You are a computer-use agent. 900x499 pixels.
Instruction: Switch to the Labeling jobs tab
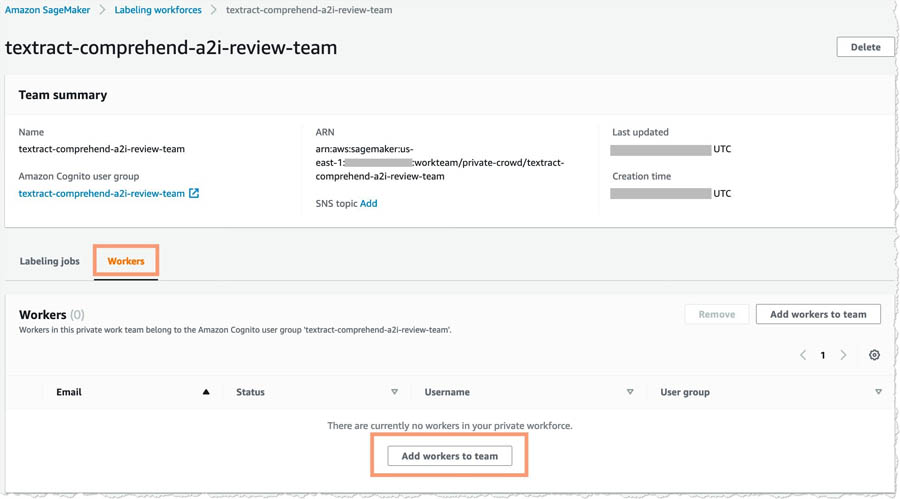click(49, 261)
